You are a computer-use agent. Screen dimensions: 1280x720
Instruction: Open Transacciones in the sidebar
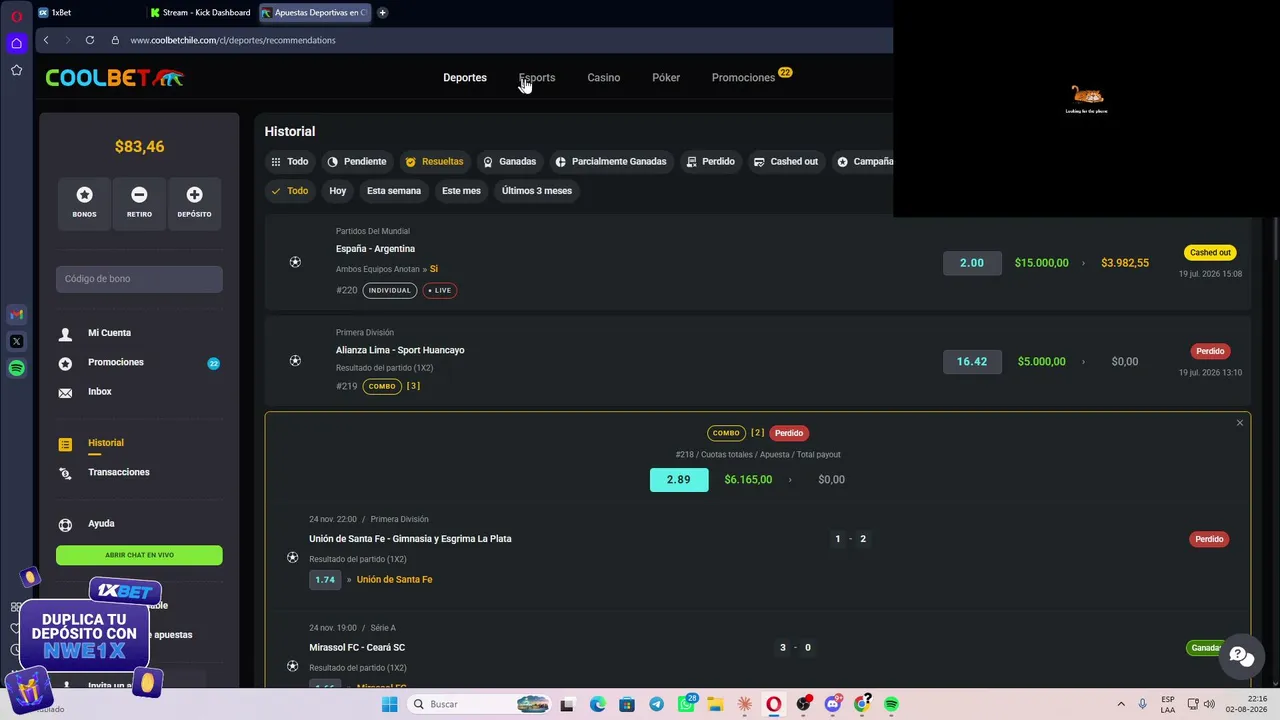[x=119, y=472]
